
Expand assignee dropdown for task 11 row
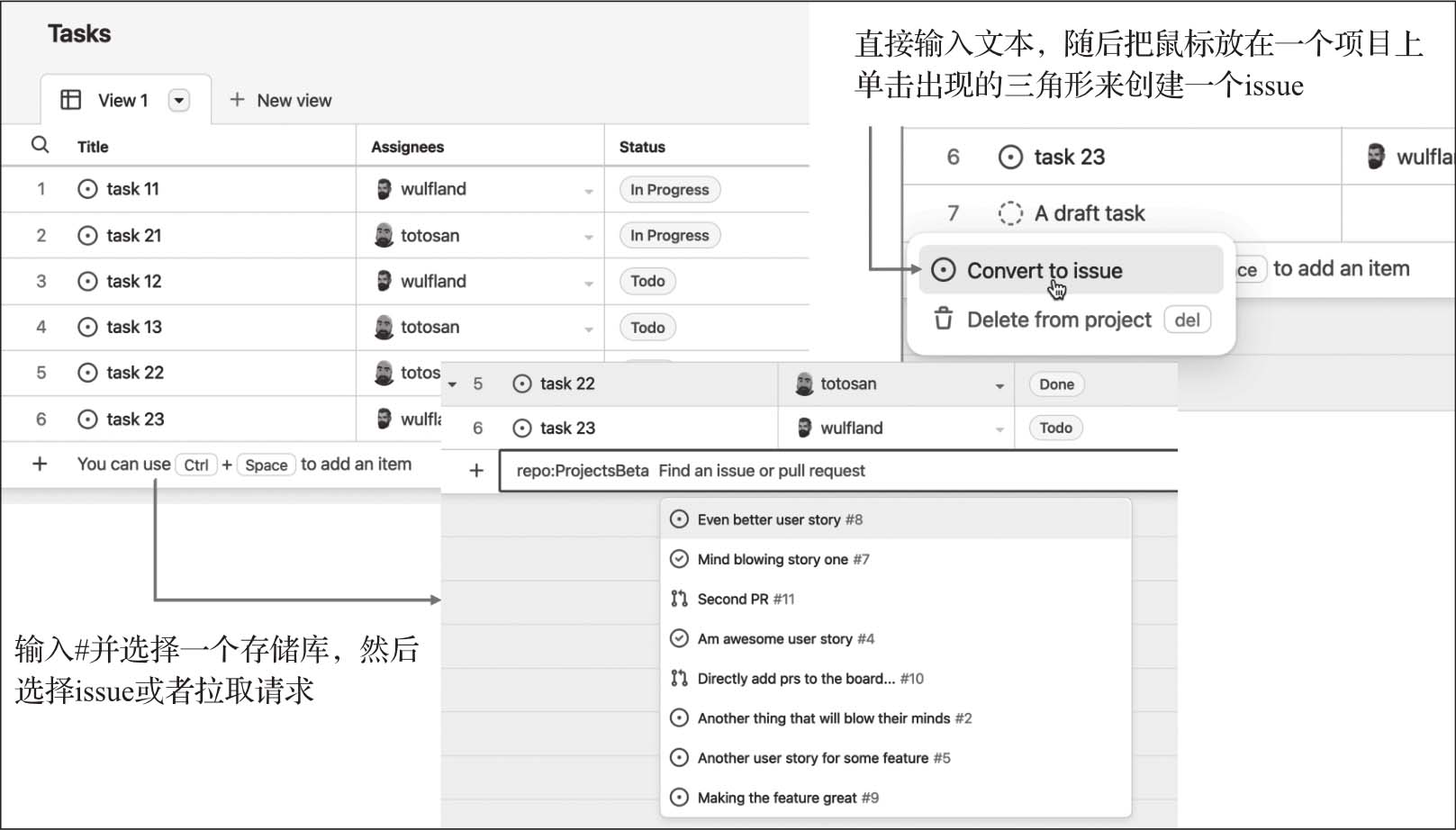click(588, 191)
